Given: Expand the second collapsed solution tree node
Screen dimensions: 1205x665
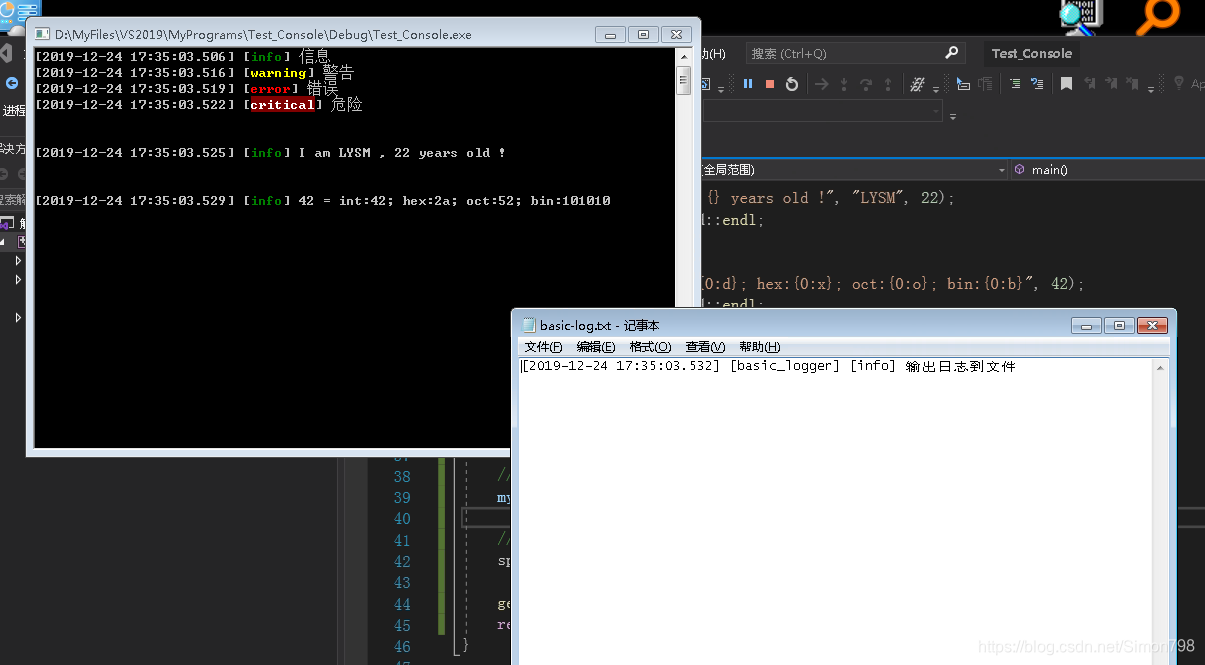Looking at the screenshot, I should tap(18, 280).
